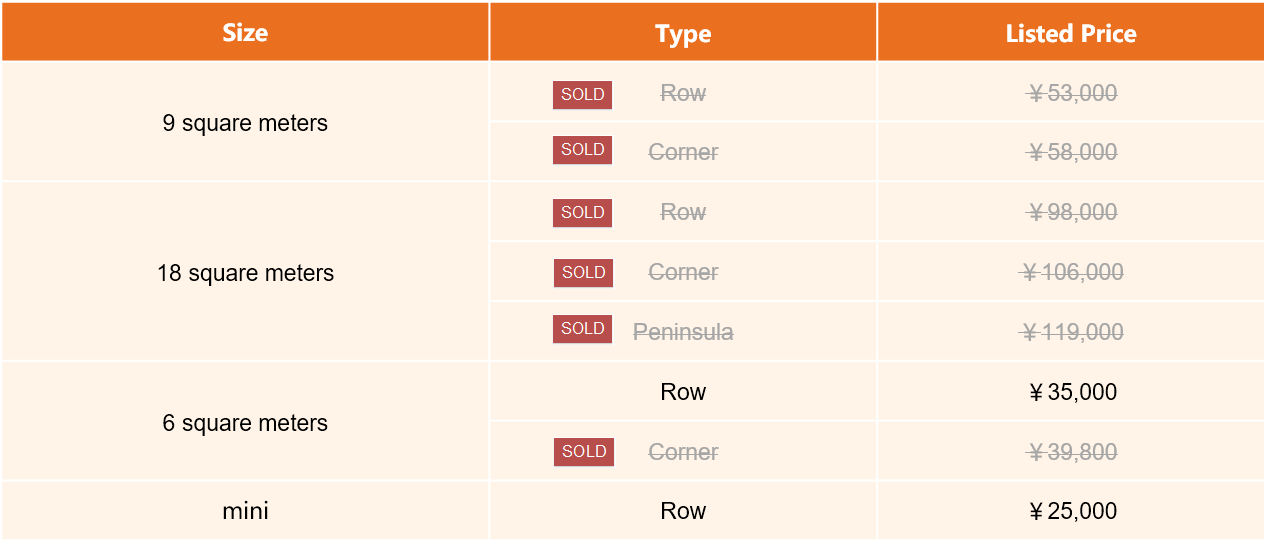Click the struck-through ¥119,000 price
The image size is (1268, 543).
[1071, 332]
